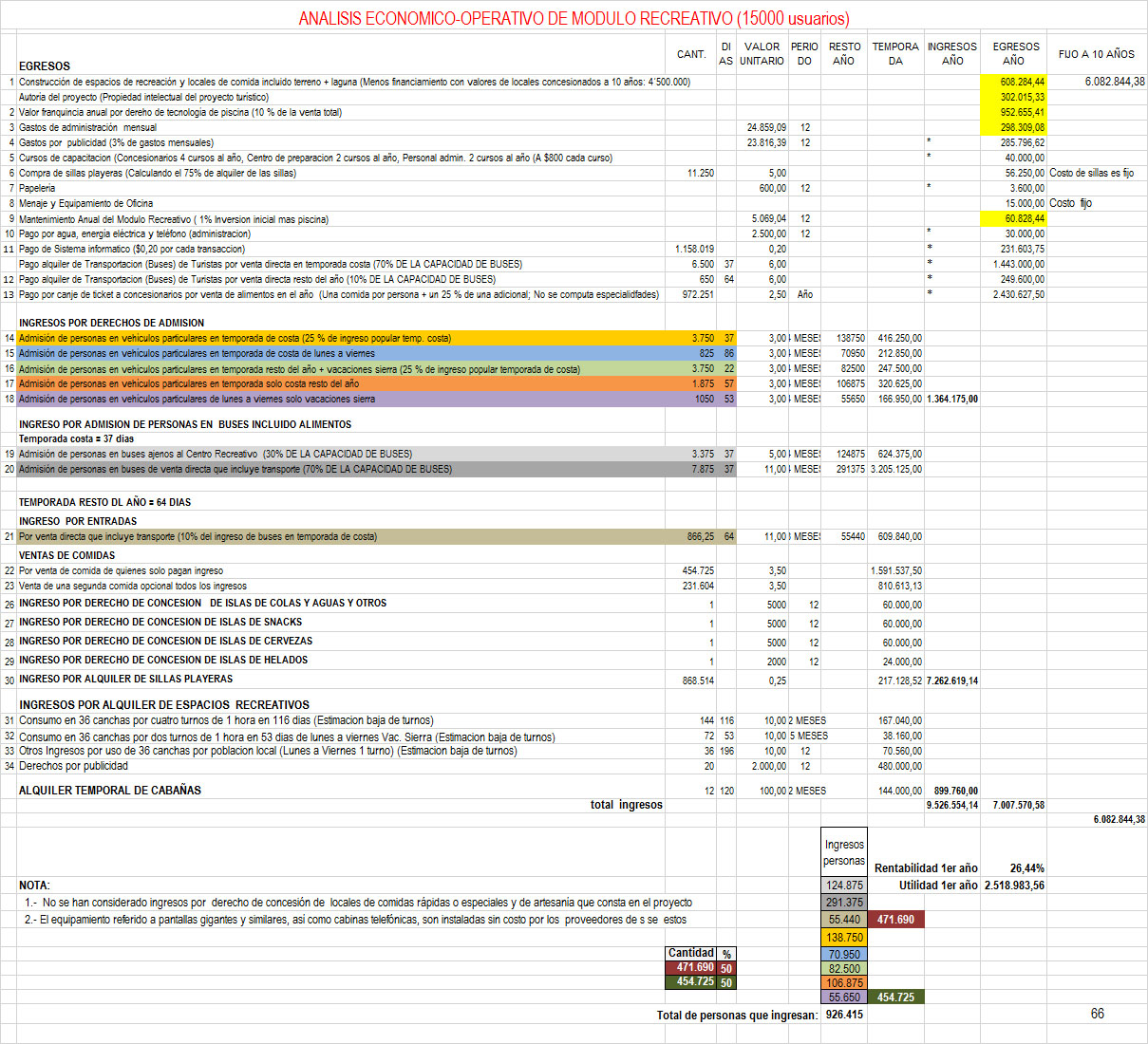
Task: Click the page number 66
Action: coord(1097,1015)
